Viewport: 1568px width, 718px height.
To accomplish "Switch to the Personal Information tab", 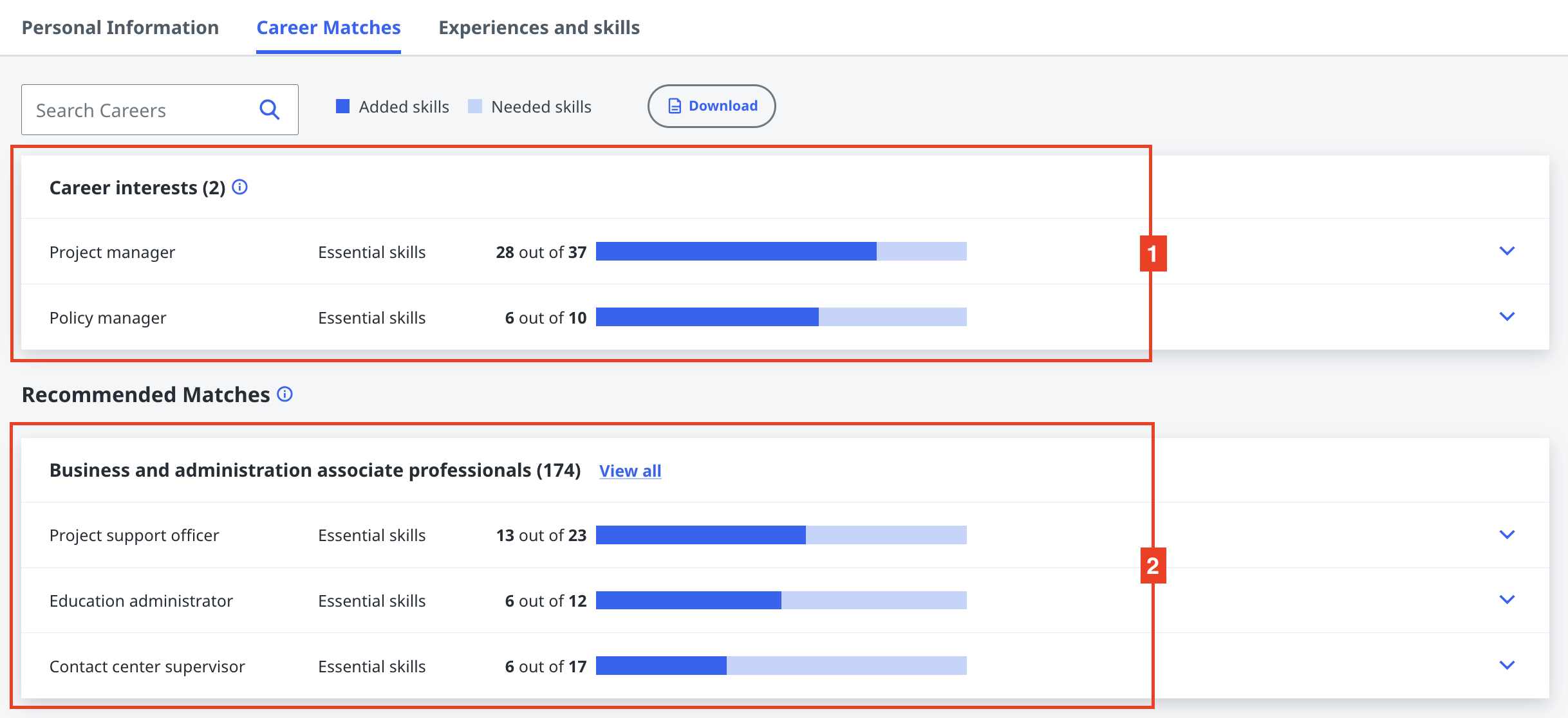I will [120, 28].
